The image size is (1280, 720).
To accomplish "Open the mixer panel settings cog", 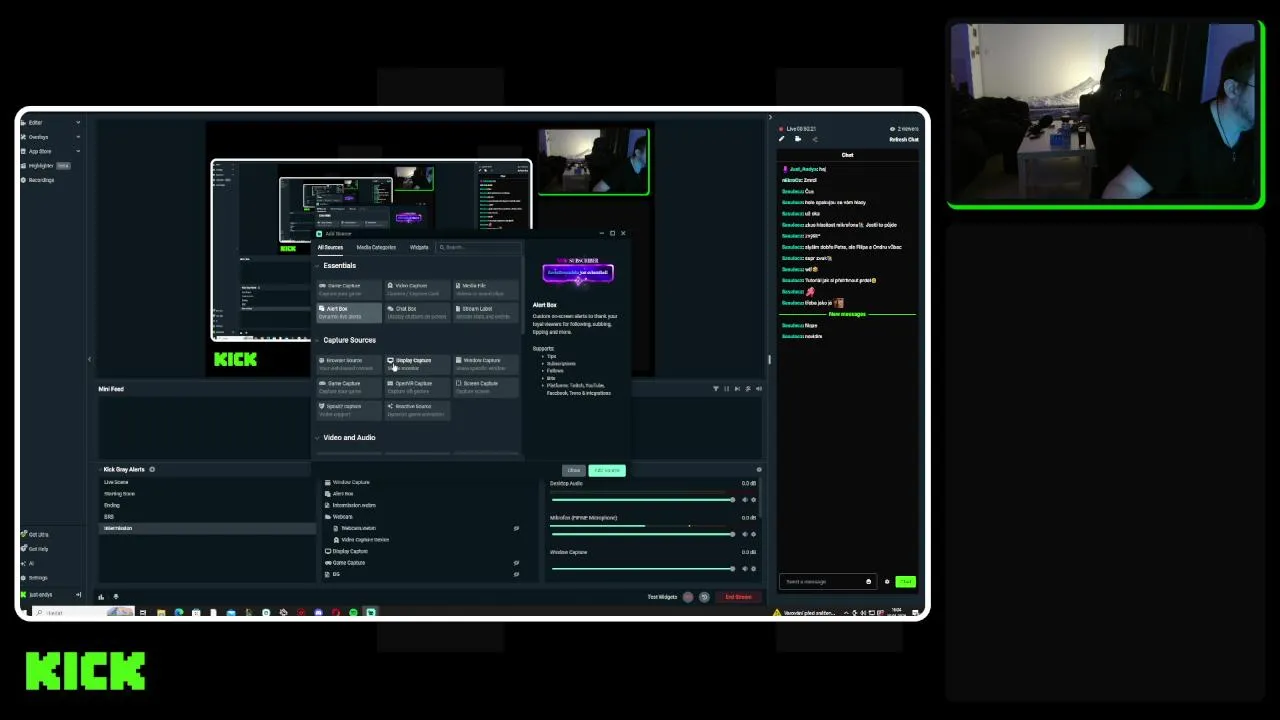I will point(758,470).
